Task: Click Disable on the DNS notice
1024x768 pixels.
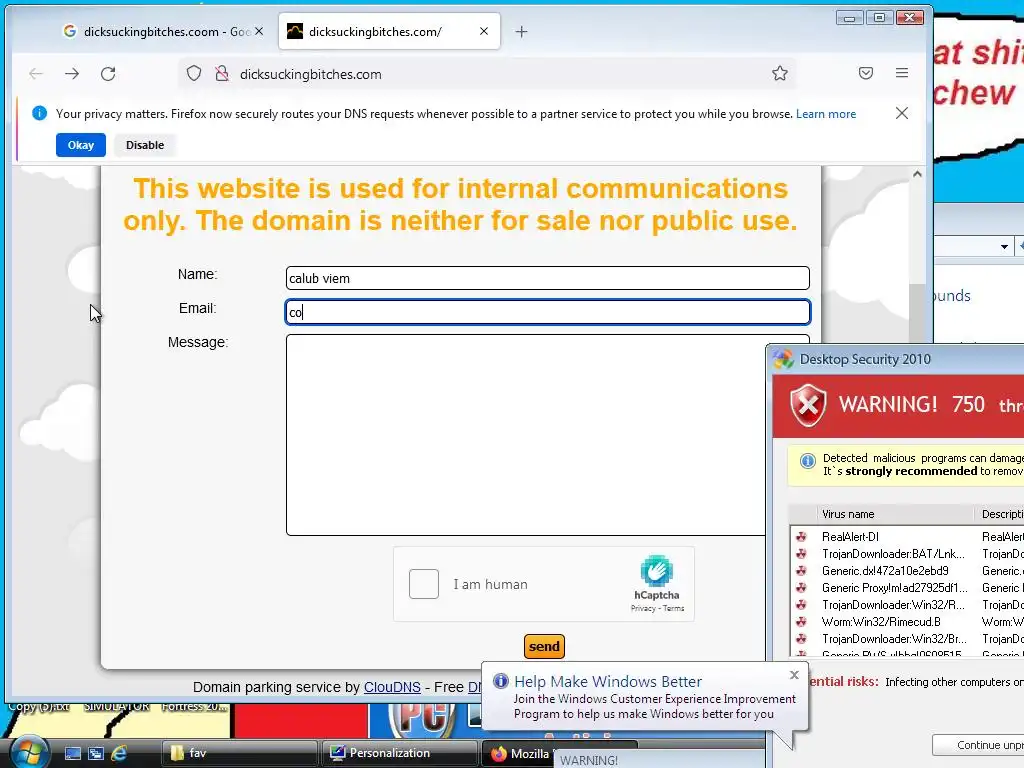Action: pyautogui.click(x=145, y=145)
